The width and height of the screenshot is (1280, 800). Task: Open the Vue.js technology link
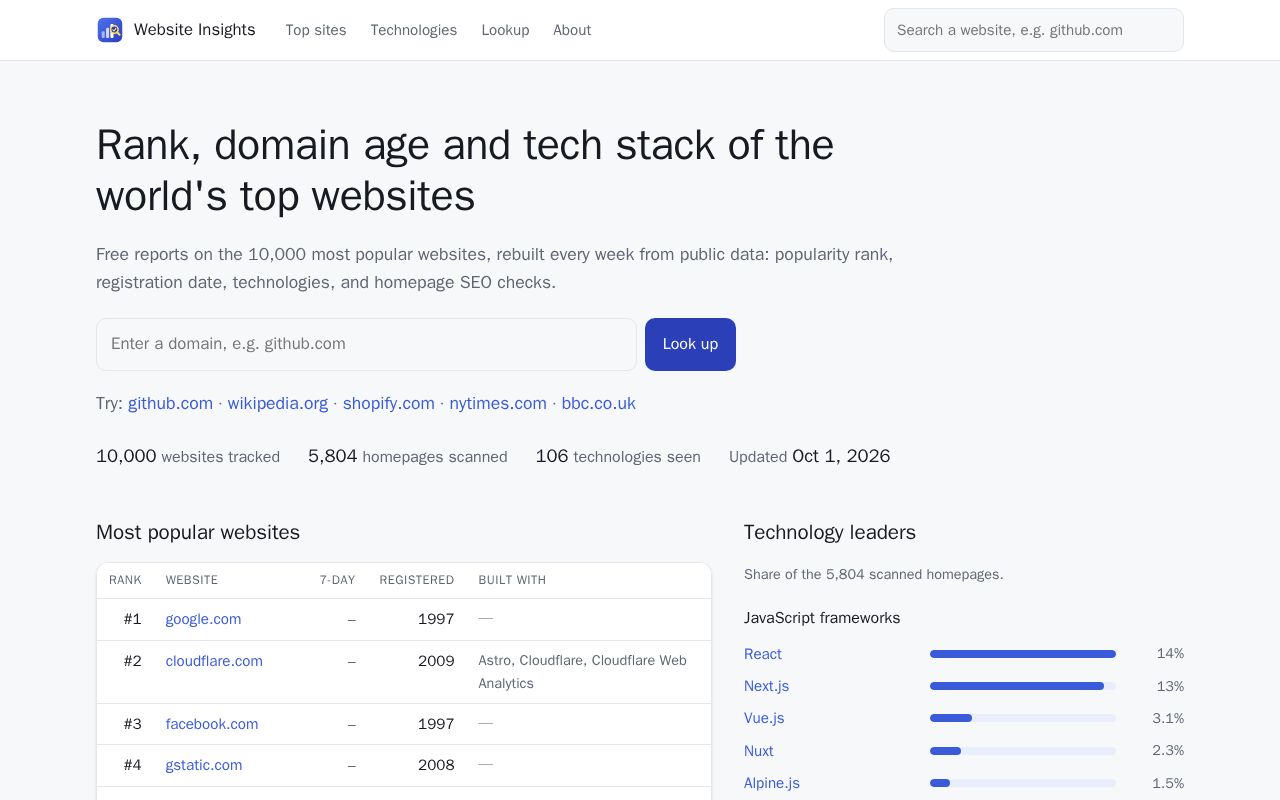[764, 718]
